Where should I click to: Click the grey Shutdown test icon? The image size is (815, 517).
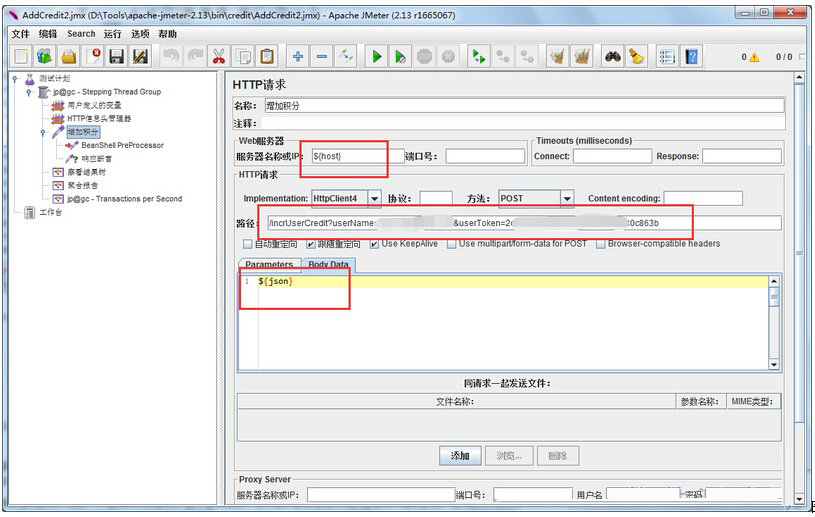tap(449, 56)
